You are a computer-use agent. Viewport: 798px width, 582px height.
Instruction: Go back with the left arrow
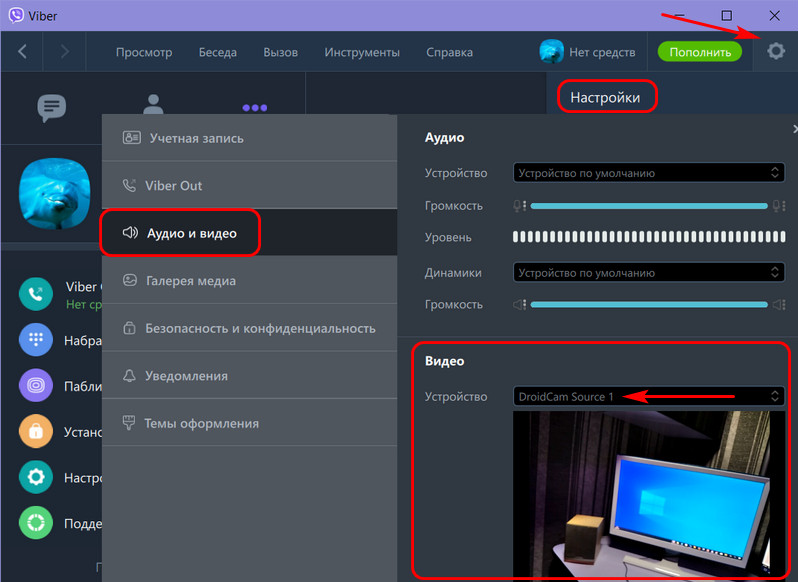[x=22, y=51]
